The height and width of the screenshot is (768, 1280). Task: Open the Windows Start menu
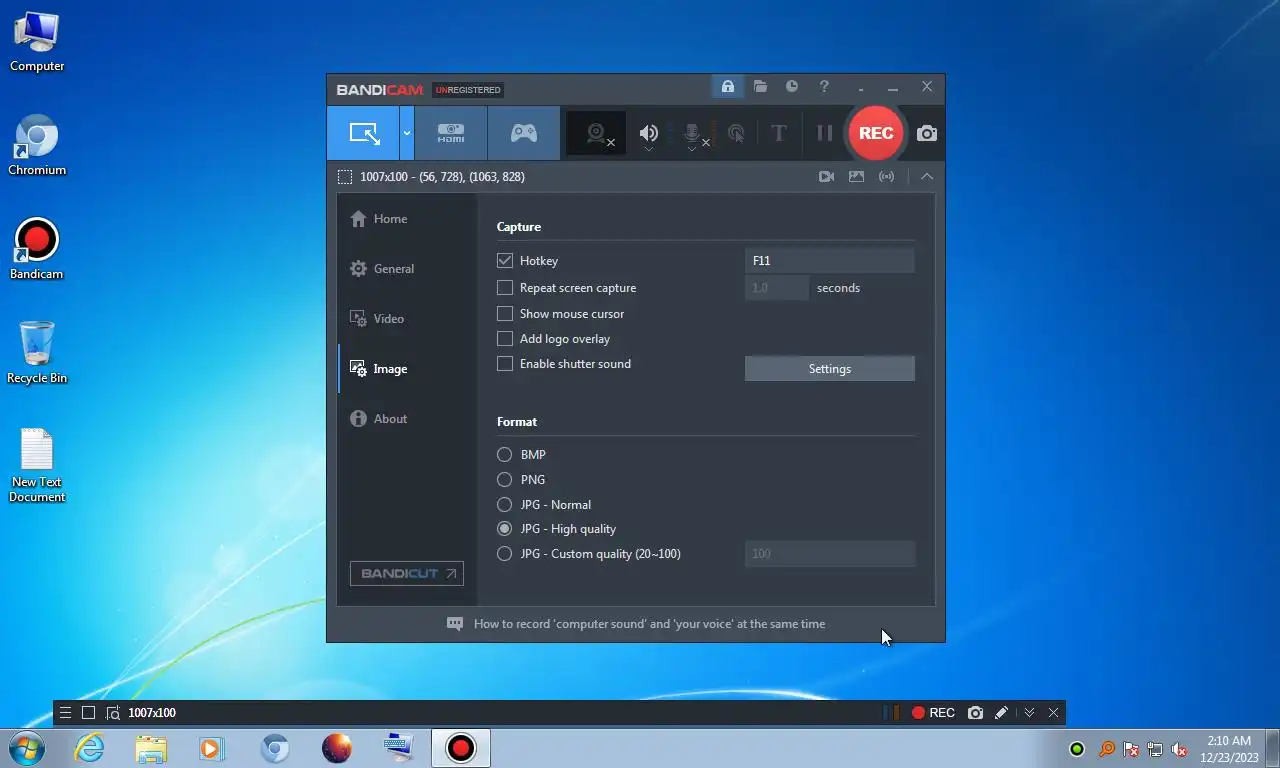[26, 748]
